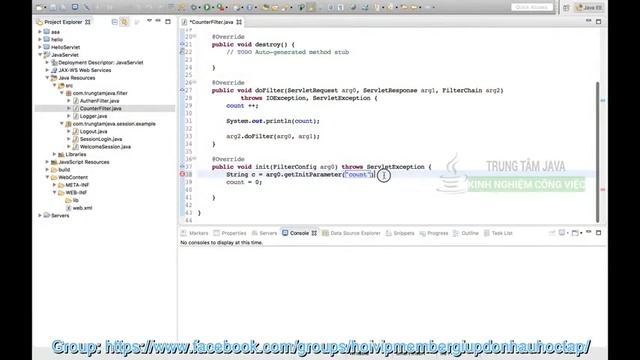Collapse the fold marker at line 36

coord(195,159)
